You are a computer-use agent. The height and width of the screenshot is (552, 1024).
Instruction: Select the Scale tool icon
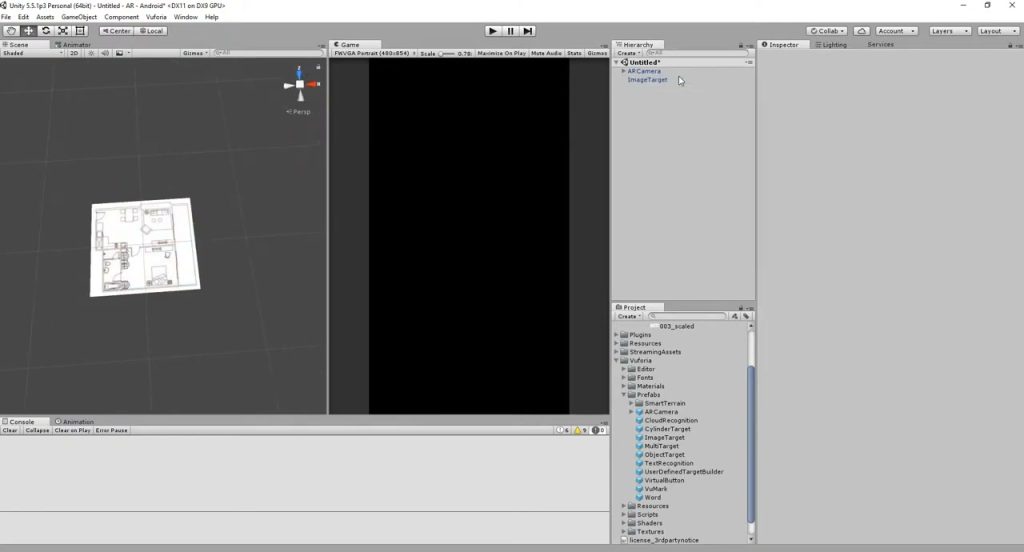click(63, 31)
